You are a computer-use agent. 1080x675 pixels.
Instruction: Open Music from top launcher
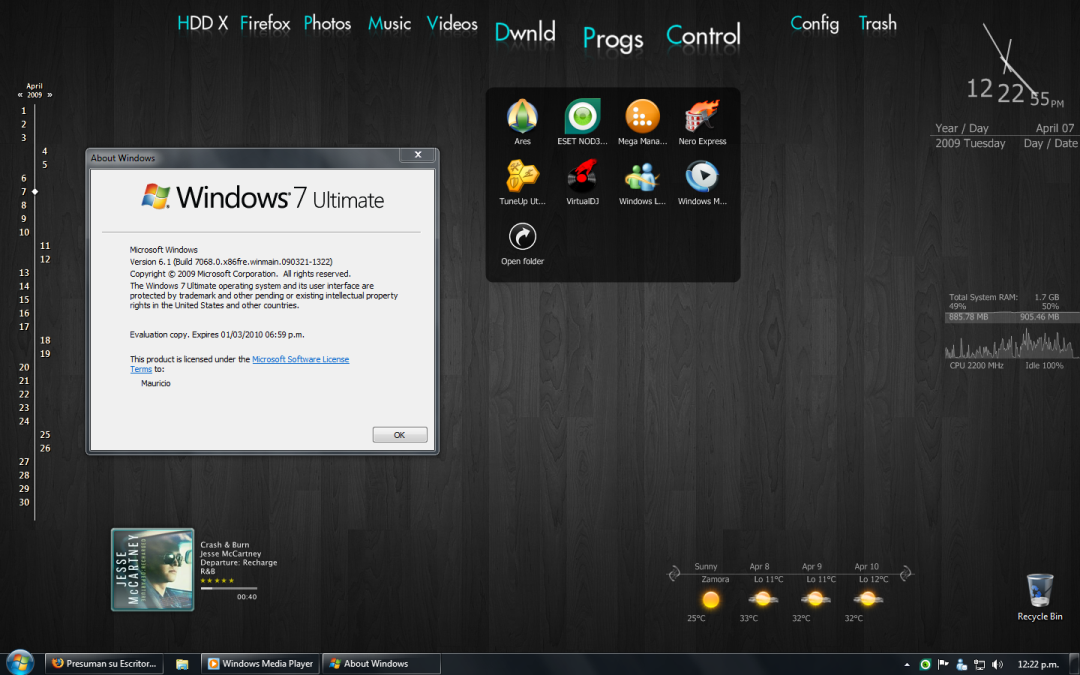[390, 23]
